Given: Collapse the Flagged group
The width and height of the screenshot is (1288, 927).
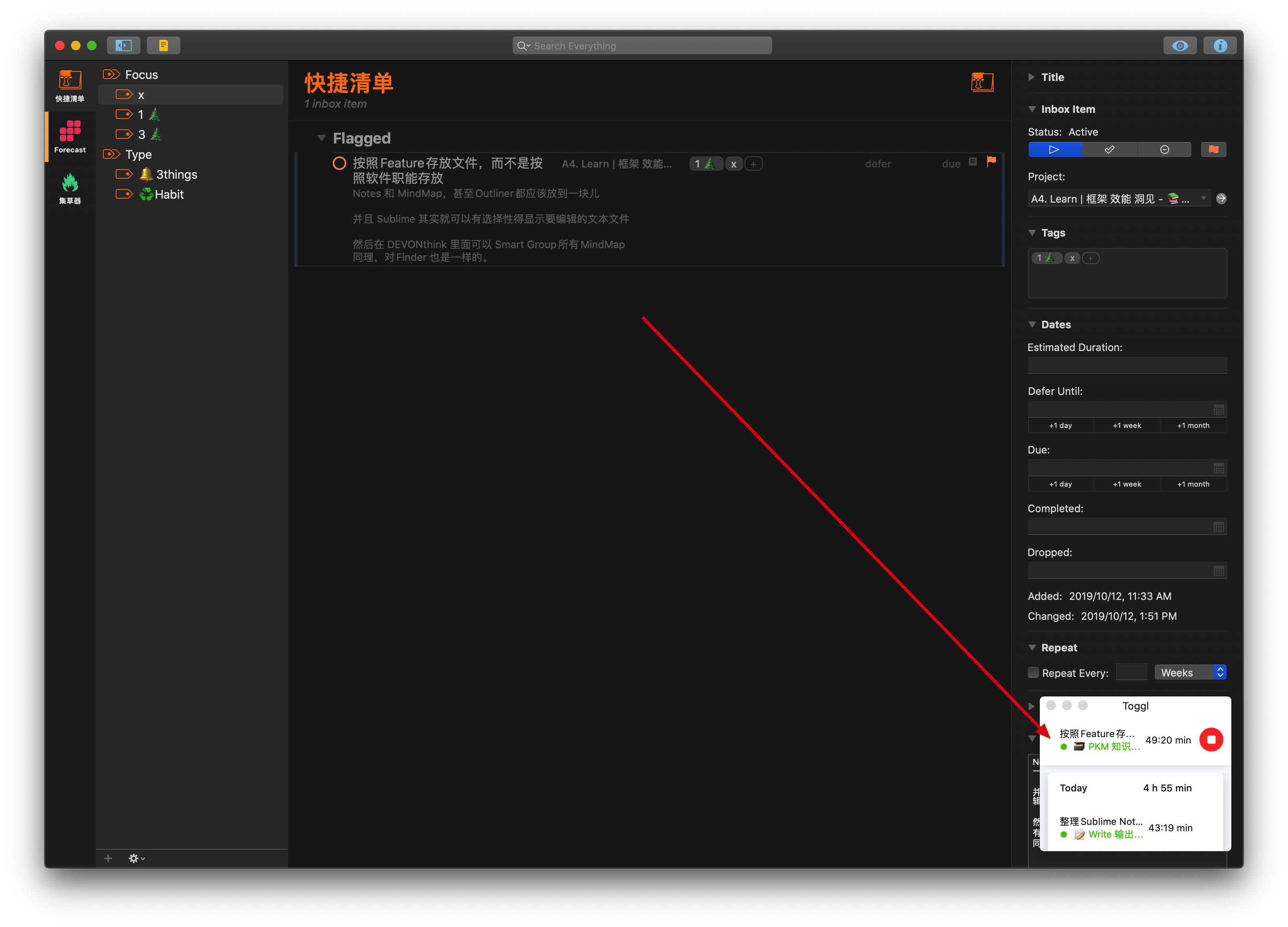Looking at the screenshot, I should coord(322,138).
